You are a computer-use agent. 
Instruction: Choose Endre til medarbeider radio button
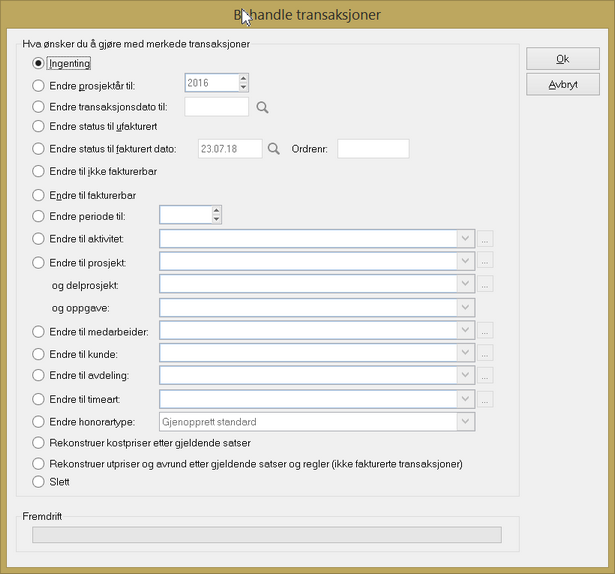pos(38,332)
